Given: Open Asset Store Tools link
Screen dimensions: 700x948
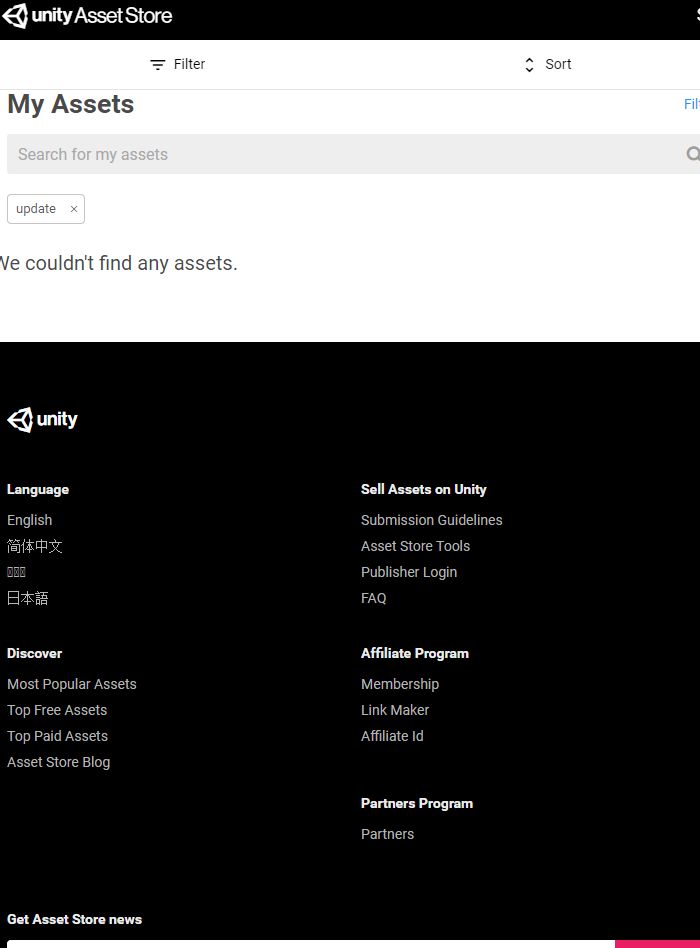Looking at the screenshot, I should pos(415,546).
